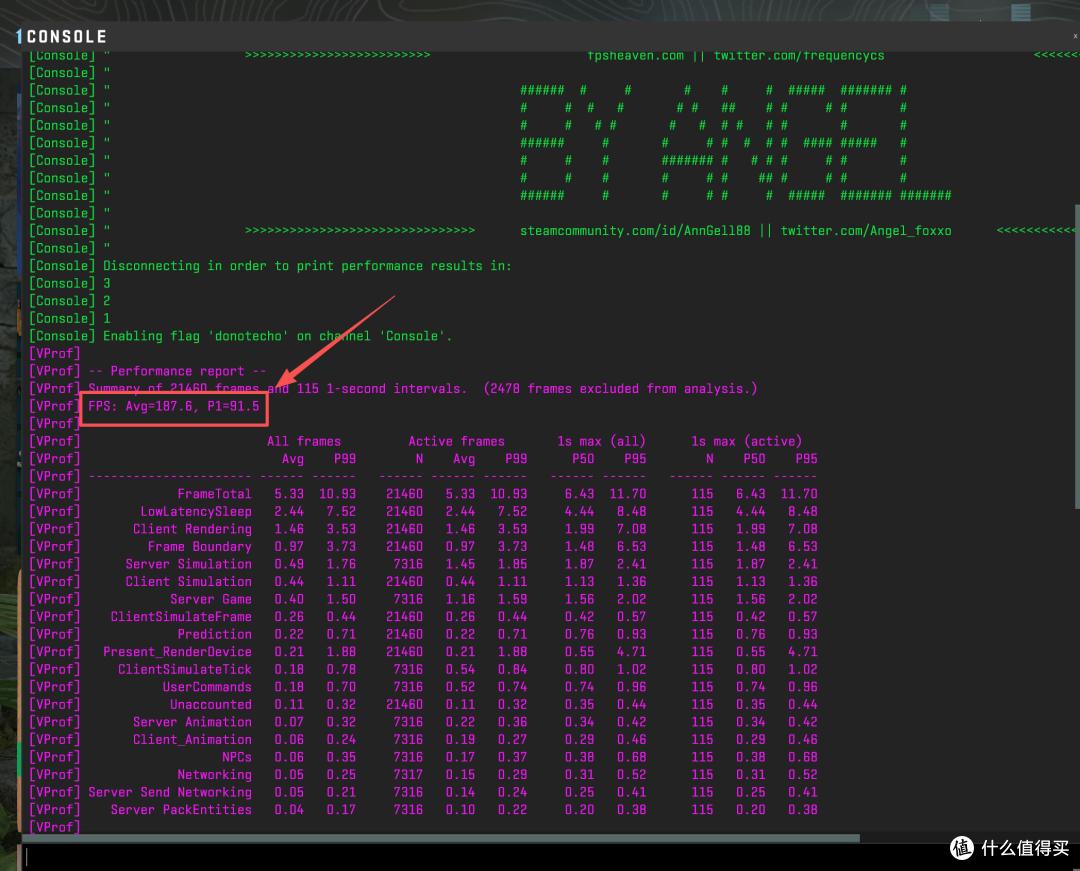The image size is (1080, 871).
Task: Click the countdown line '[Console] 3'
Action: tap(69, 284)
